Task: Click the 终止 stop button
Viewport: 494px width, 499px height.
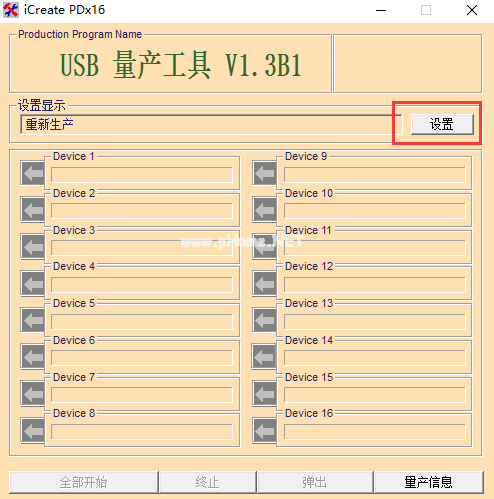Action: [x=207, y=482]
